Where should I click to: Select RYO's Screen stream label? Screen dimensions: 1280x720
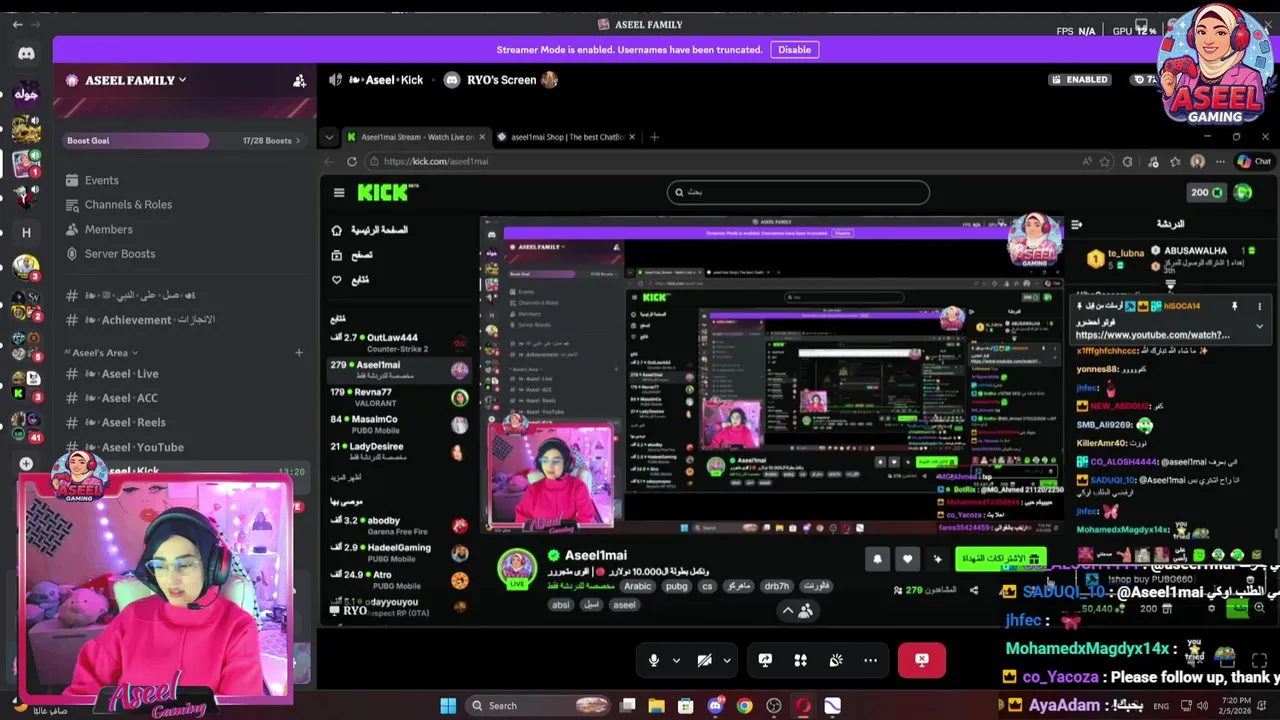pyautogui.click(x=501, y=80)
